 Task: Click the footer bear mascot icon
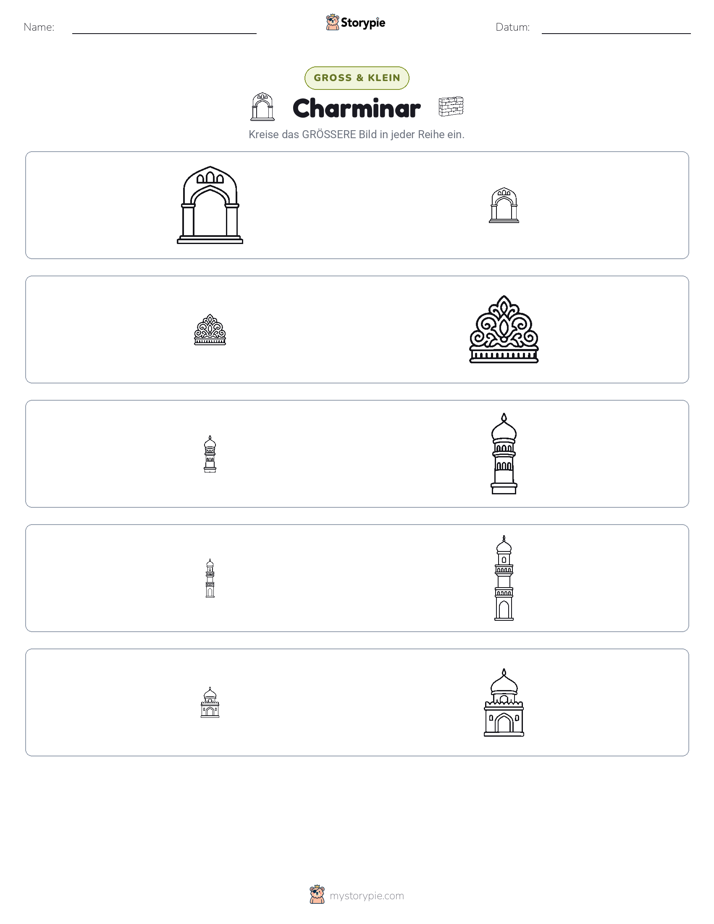317,895
